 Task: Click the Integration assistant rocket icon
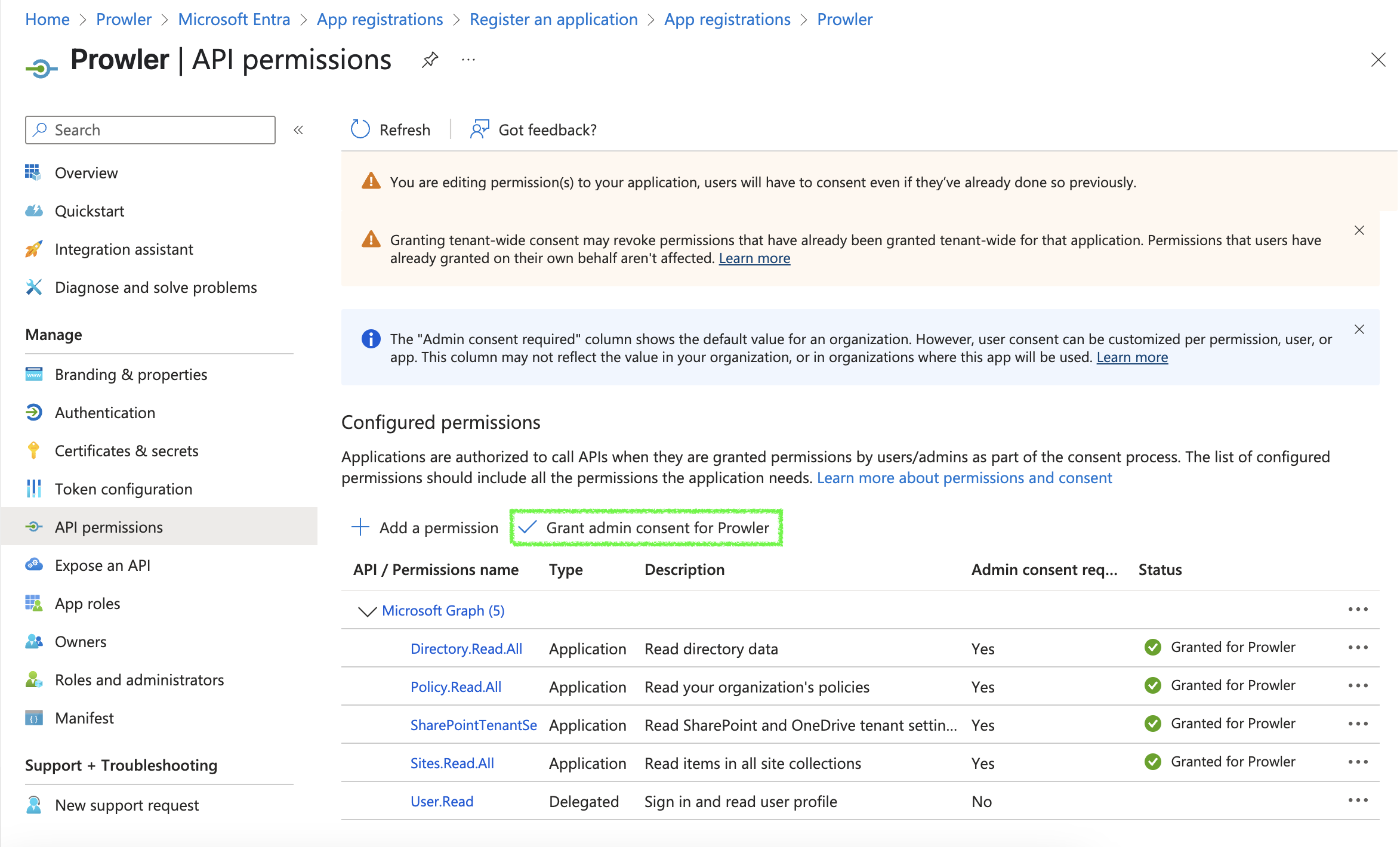pos(33,249)
